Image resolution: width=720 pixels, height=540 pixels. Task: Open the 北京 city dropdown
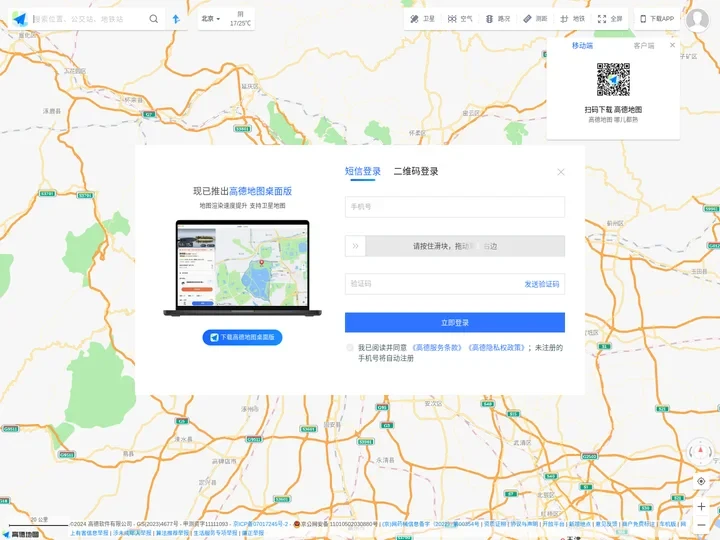[x=211, y=19]
